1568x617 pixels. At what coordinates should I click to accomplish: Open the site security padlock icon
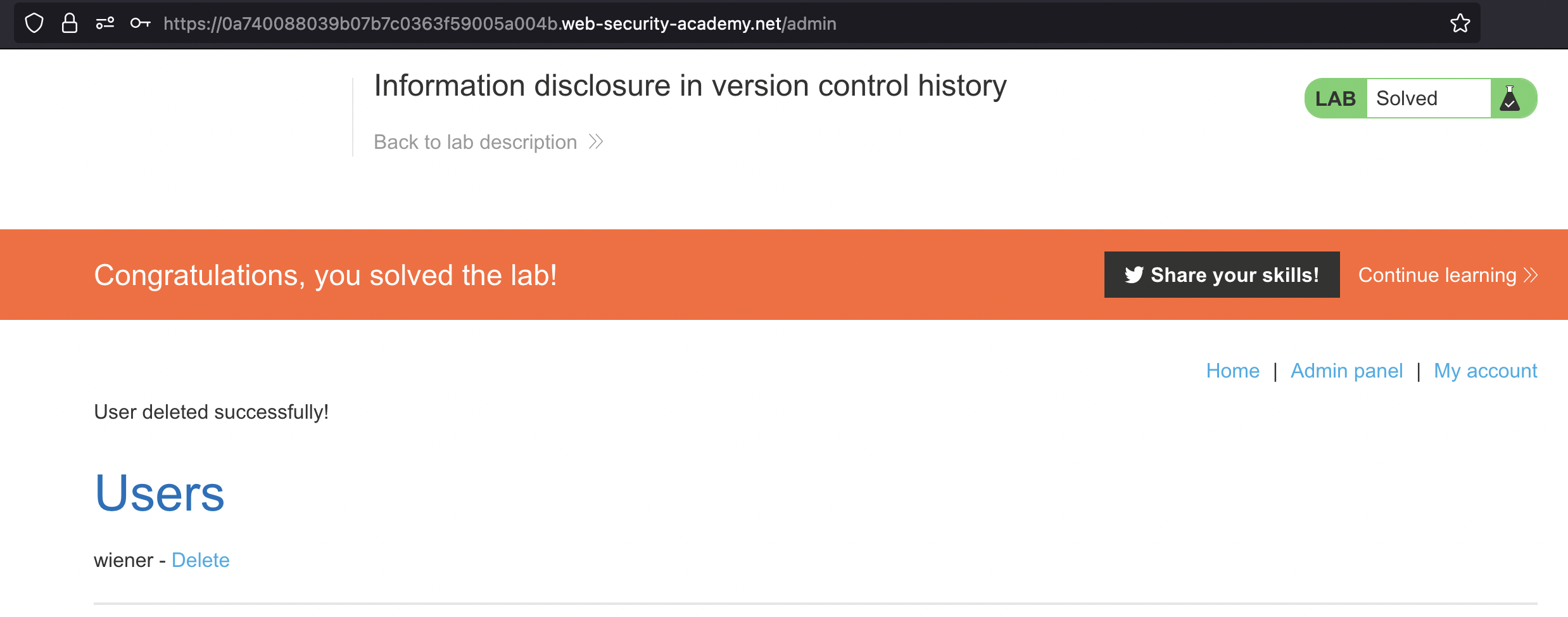(70, 23)
